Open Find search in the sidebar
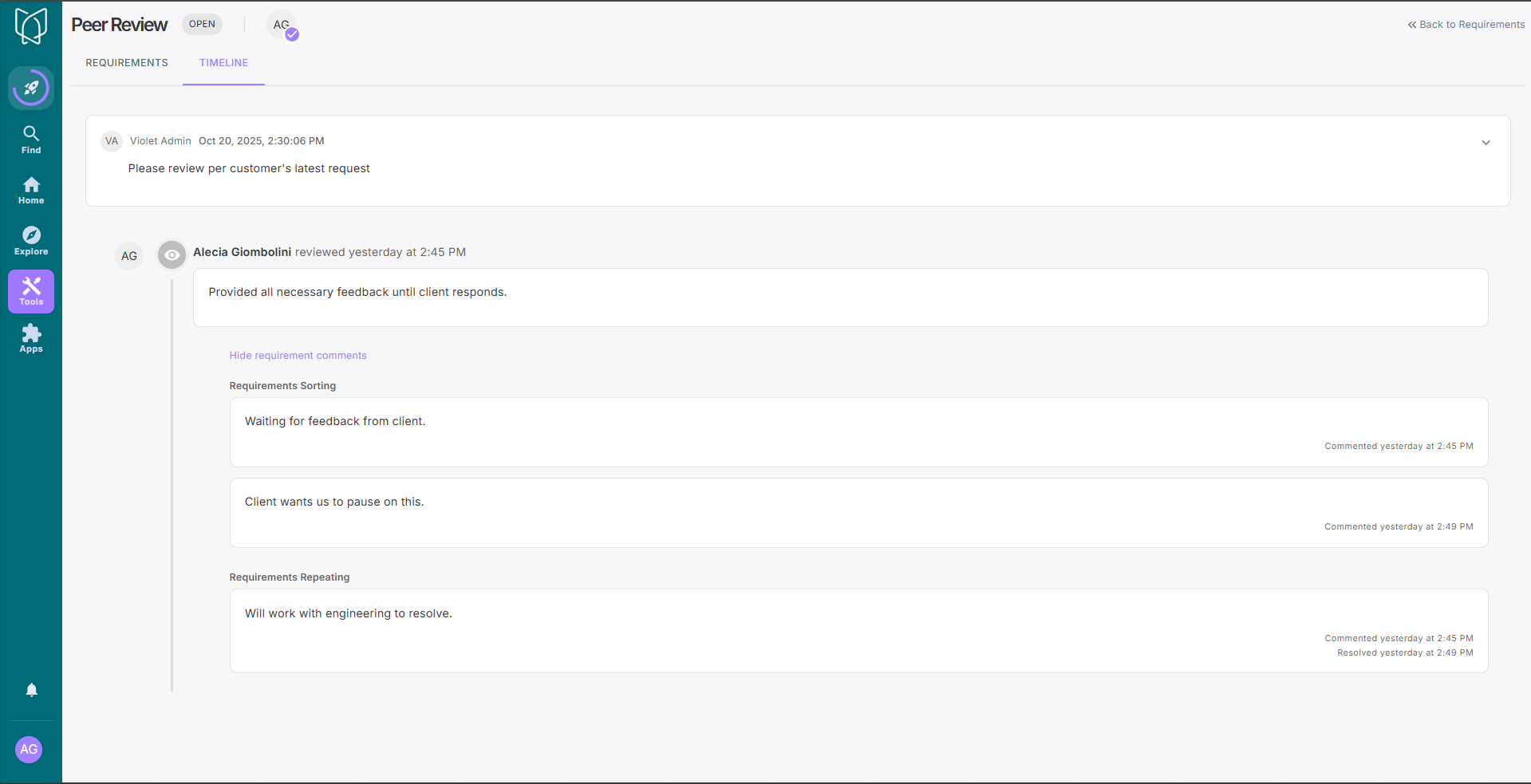Screen dimensions: 1531x784 pyautogui.click(x=31, y=140)
